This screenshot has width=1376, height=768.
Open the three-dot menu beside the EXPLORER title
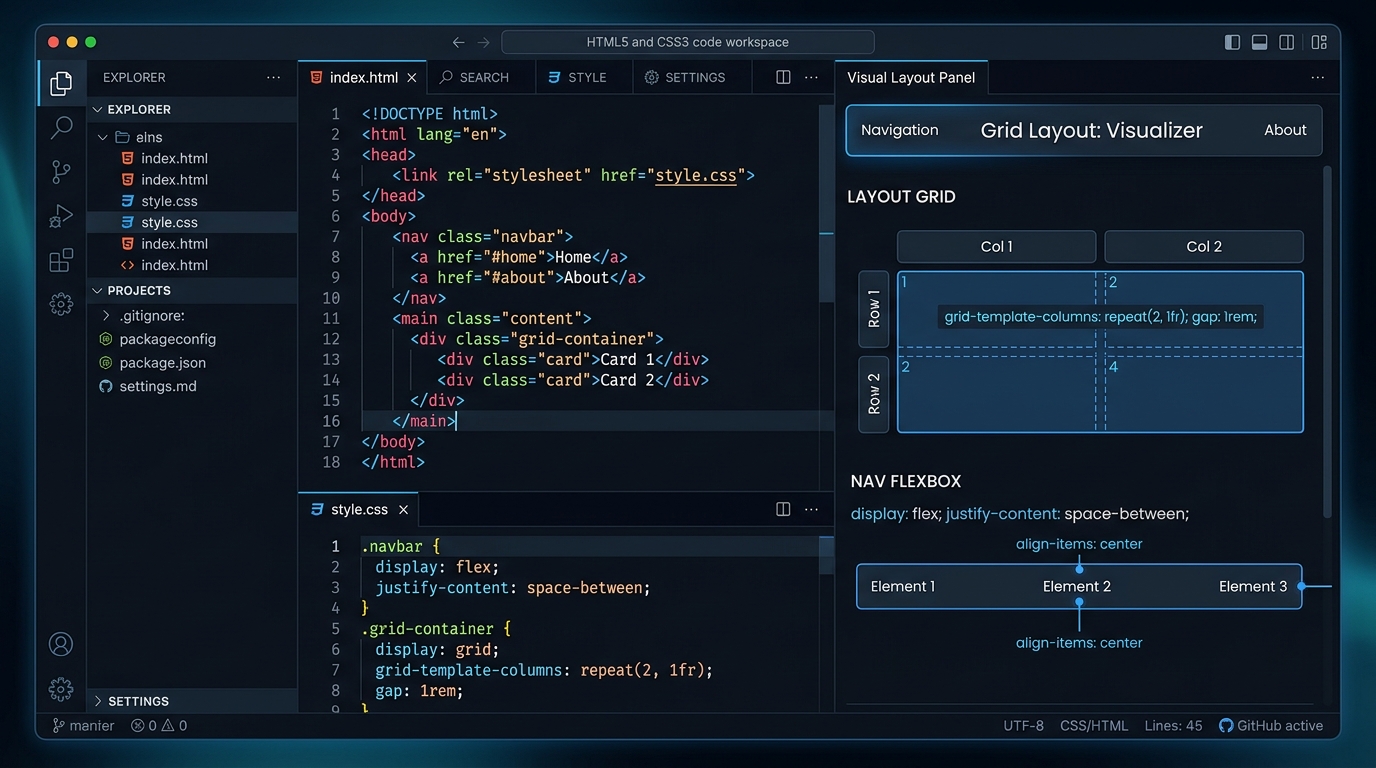[274, 77]
